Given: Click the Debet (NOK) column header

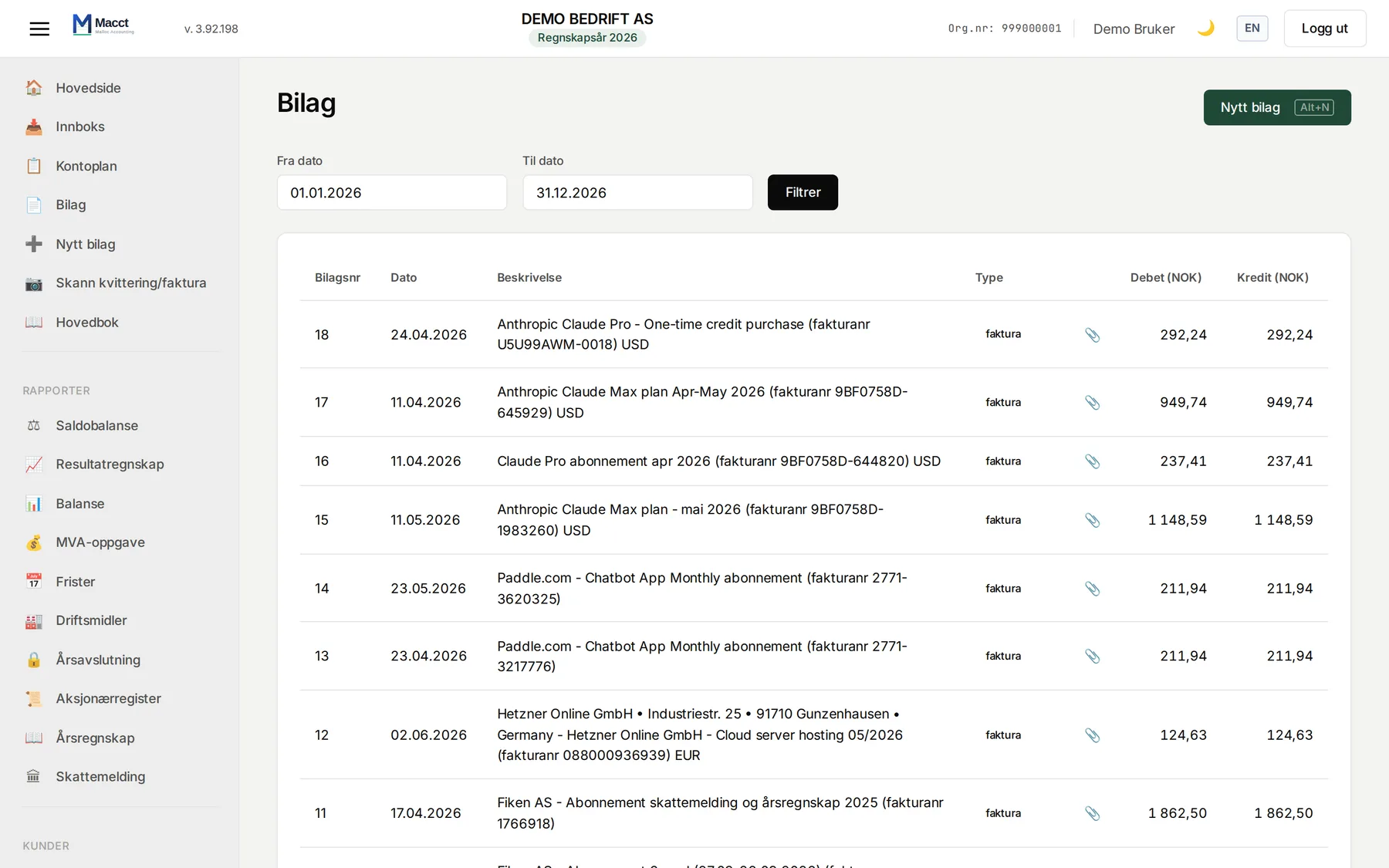Looking at the screenshot, I should [1166, 278].
